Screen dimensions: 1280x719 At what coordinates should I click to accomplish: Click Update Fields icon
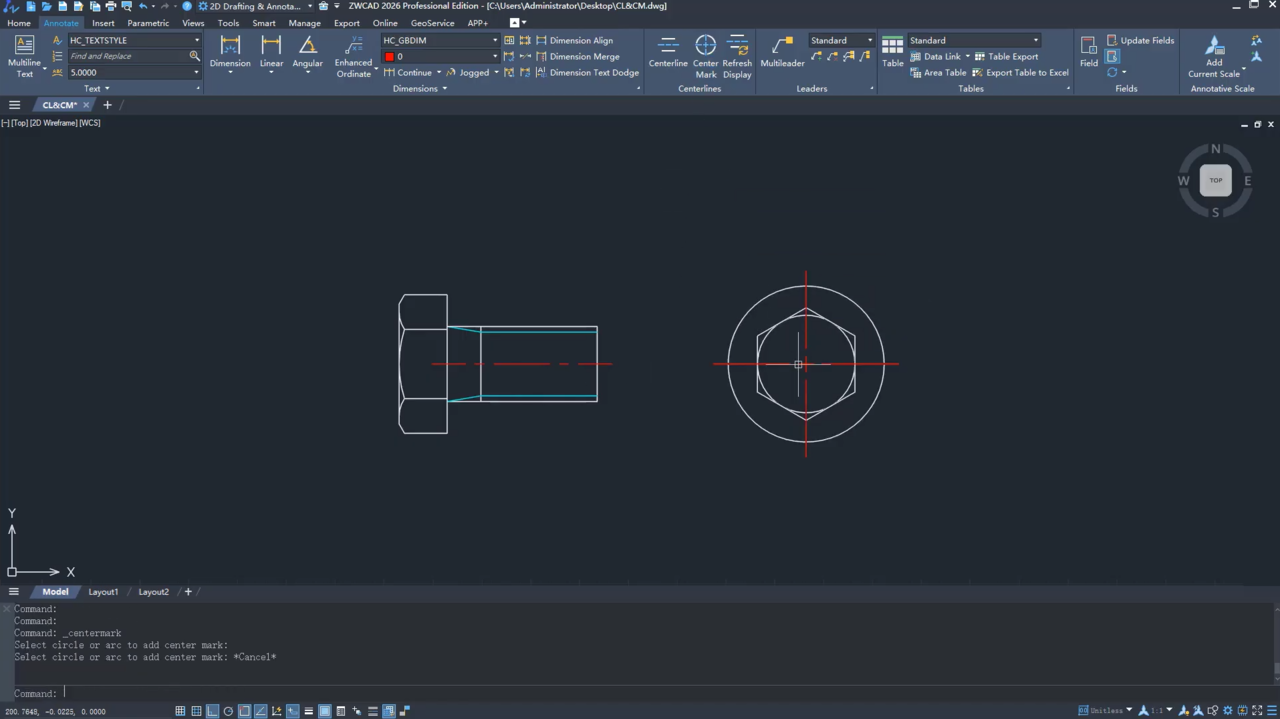pos(1112,41)
